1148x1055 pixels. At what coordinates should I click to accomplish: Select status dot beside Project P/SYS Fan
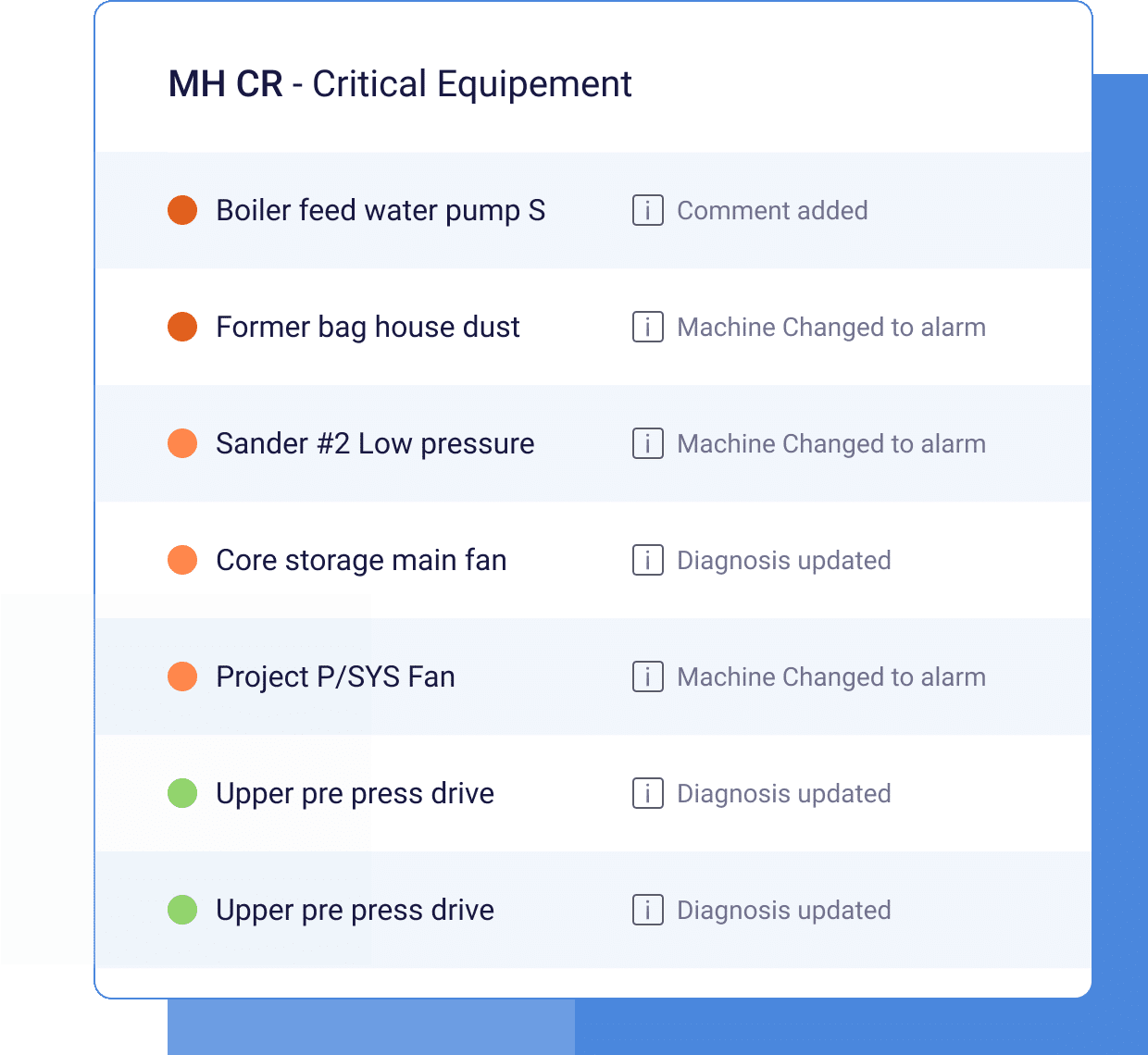(x=182, y=677)
